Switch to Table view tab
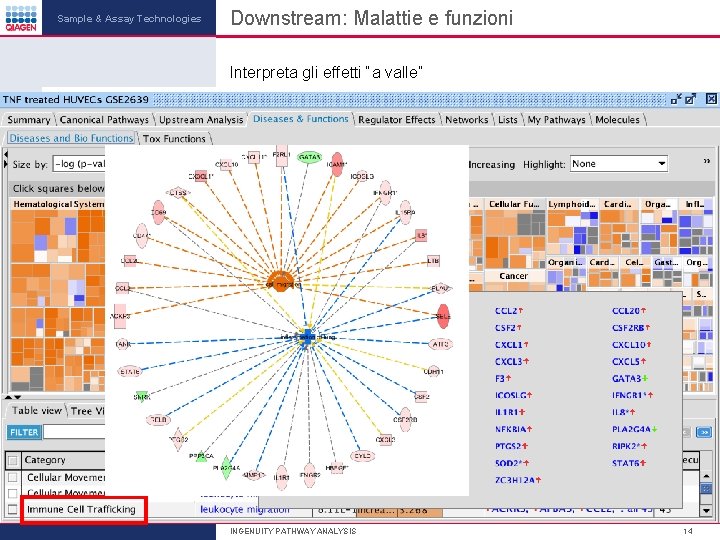The image size is (720, 540). pyautogui.click(x=37, y=411)
